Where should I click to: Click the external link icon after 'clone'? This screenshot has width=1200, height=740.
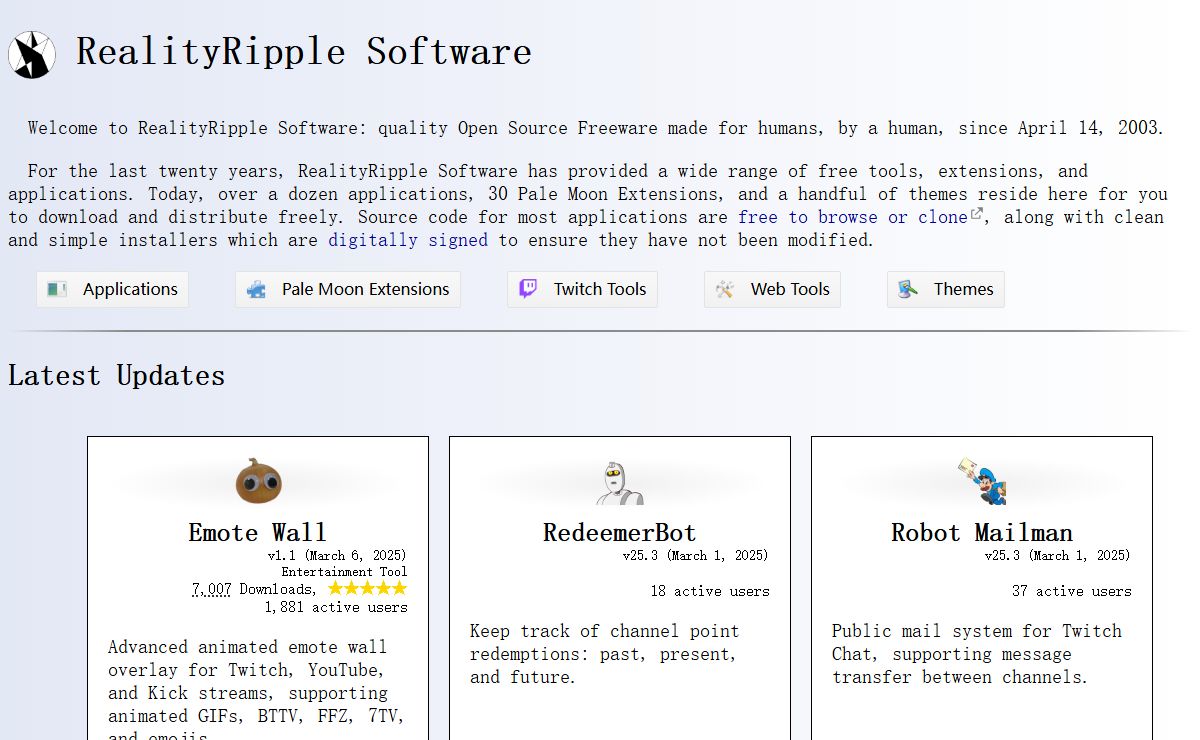click(977, 214)
